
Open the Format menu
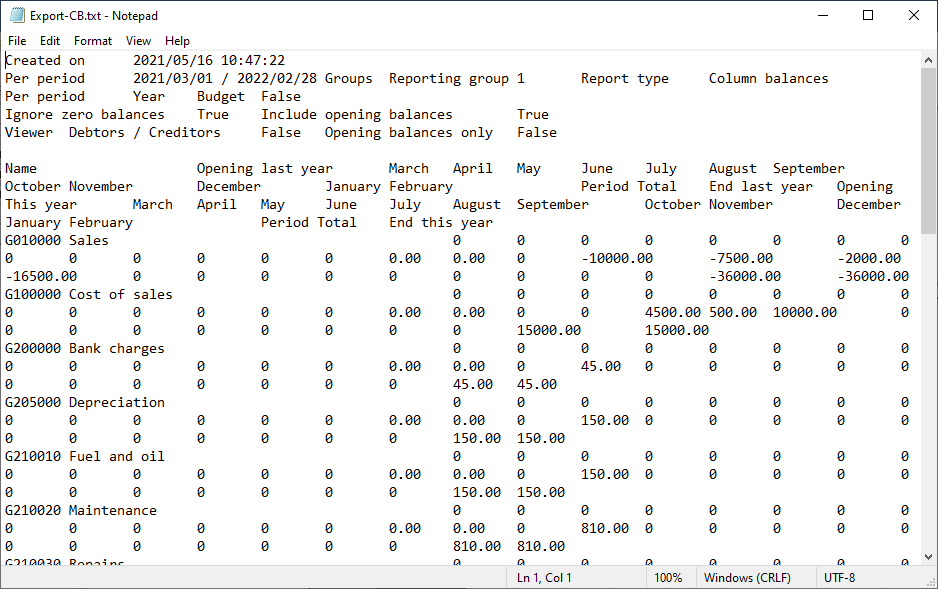pos(93,41)
